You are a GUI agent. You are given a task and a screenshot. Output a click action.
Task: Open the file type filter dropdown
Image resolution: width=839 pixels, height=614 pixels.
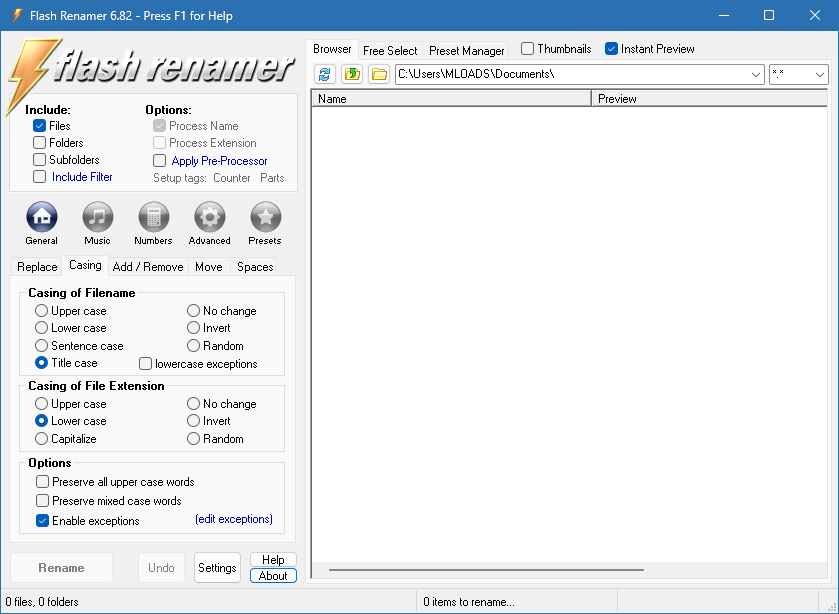tap(822, 74)
